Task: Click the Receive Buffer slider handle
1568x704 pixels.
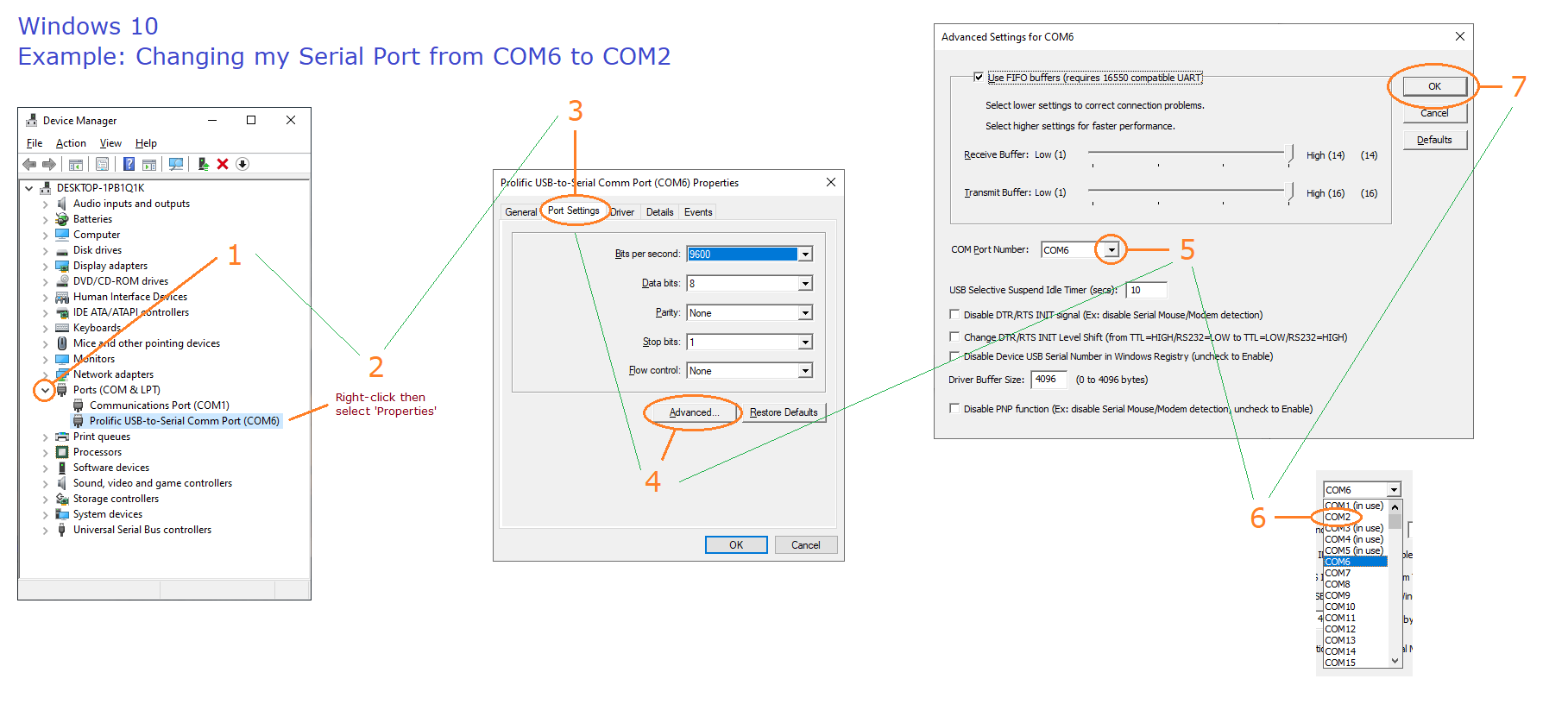Action: coord(1289,154)
